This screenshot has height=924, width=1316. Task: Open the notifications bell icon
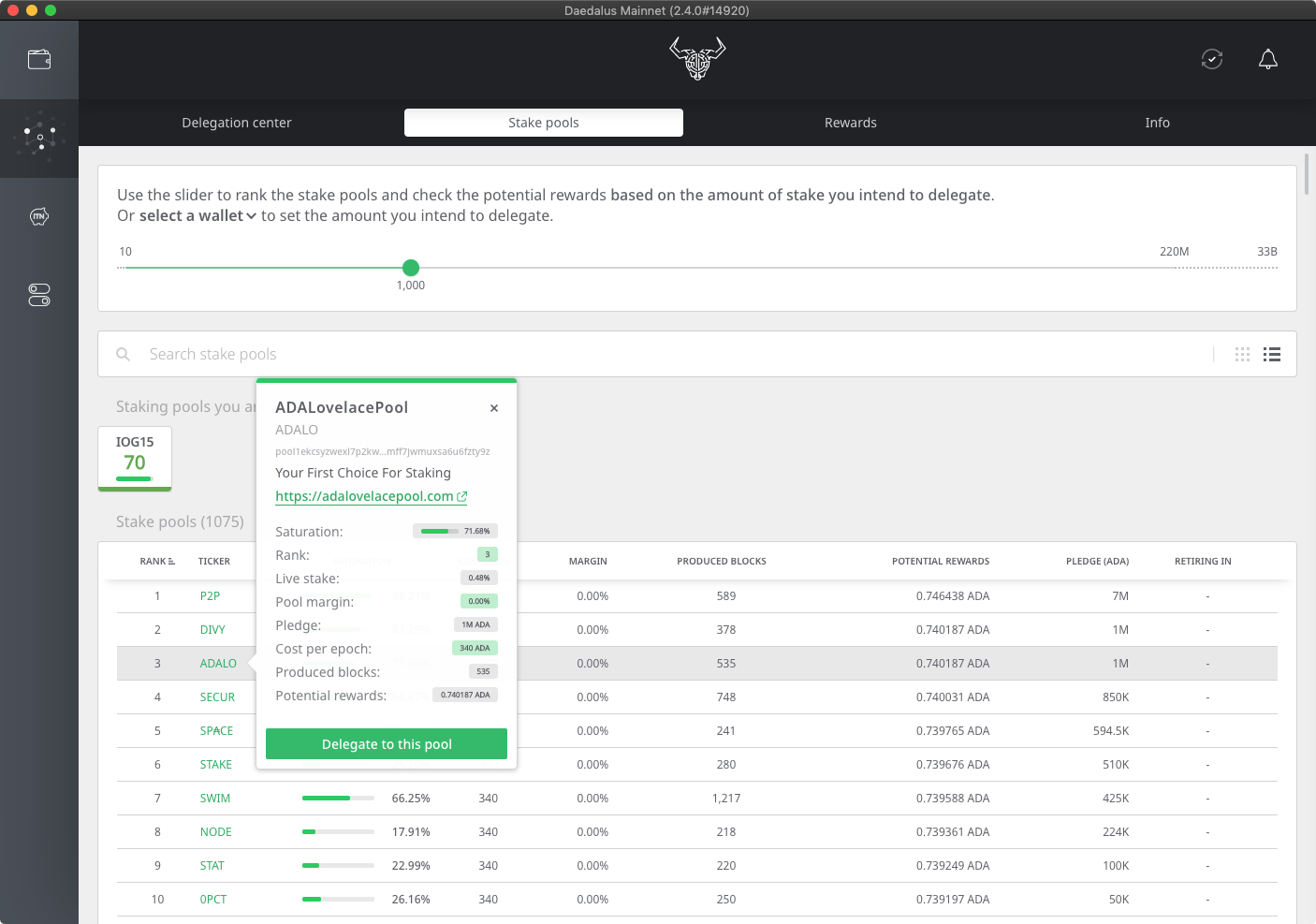(x=1268, y=59)
